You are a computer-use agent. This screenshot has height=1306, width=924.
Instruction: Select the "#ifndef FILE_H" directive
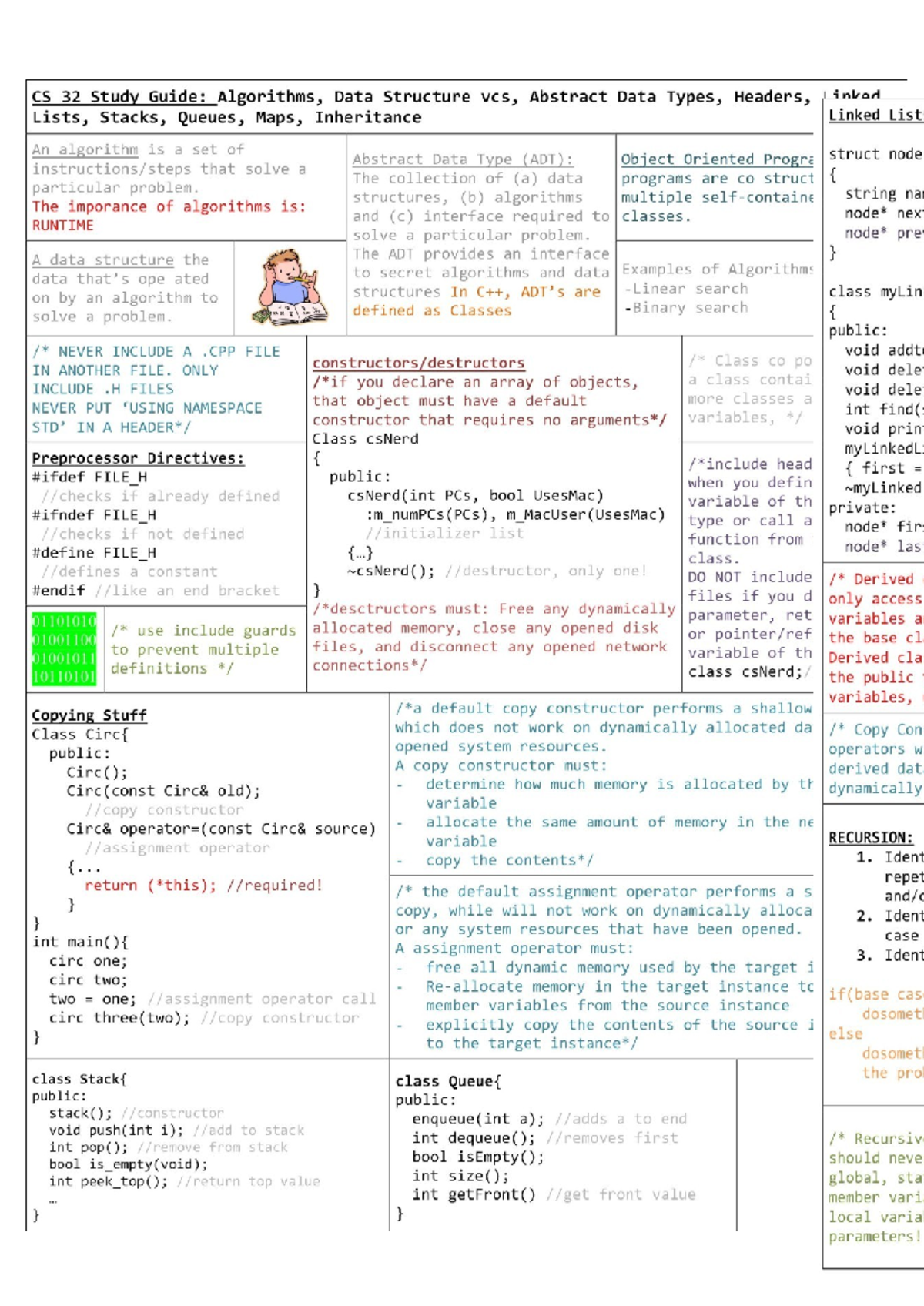click(x=94, y=514)
